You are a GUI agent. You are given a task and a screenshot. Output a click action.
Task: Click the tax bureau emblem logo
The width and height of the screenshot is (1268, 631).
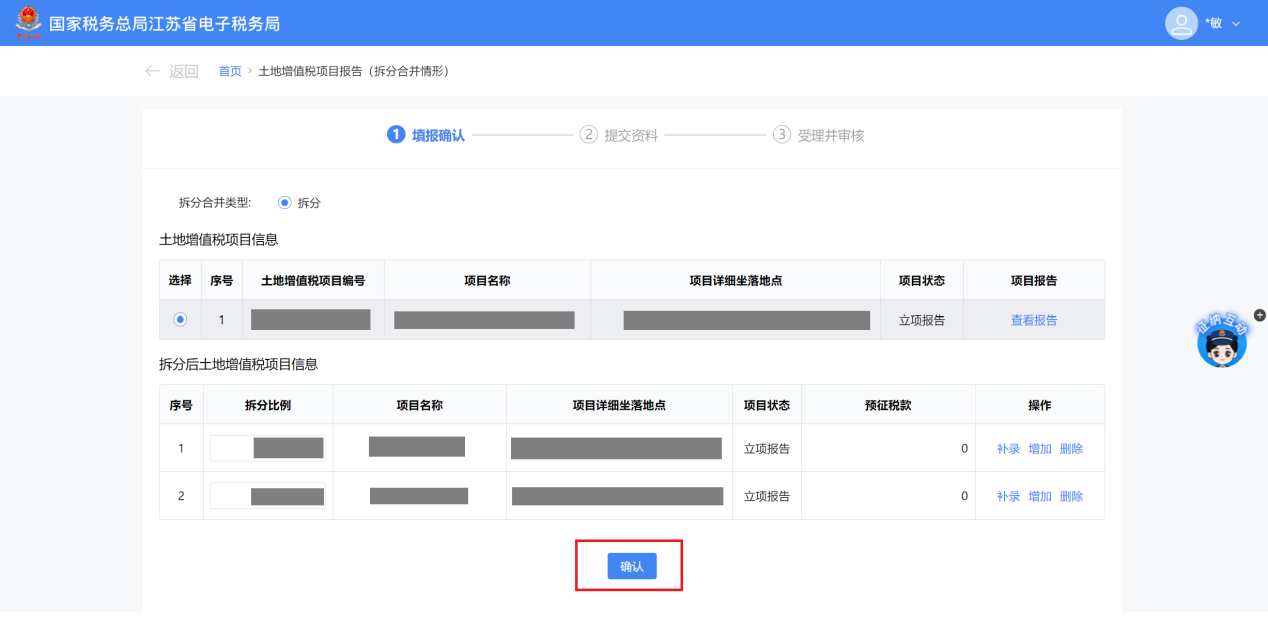pyautogui.click(x=28, y=23)
